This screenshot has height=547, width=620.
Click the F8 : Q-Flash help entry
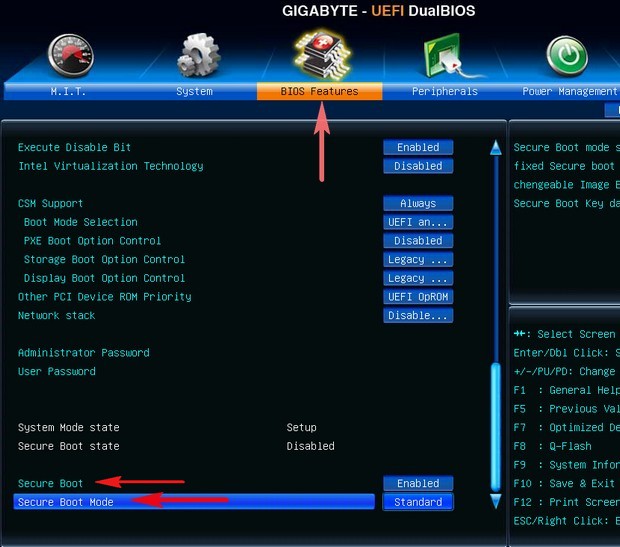552,446
